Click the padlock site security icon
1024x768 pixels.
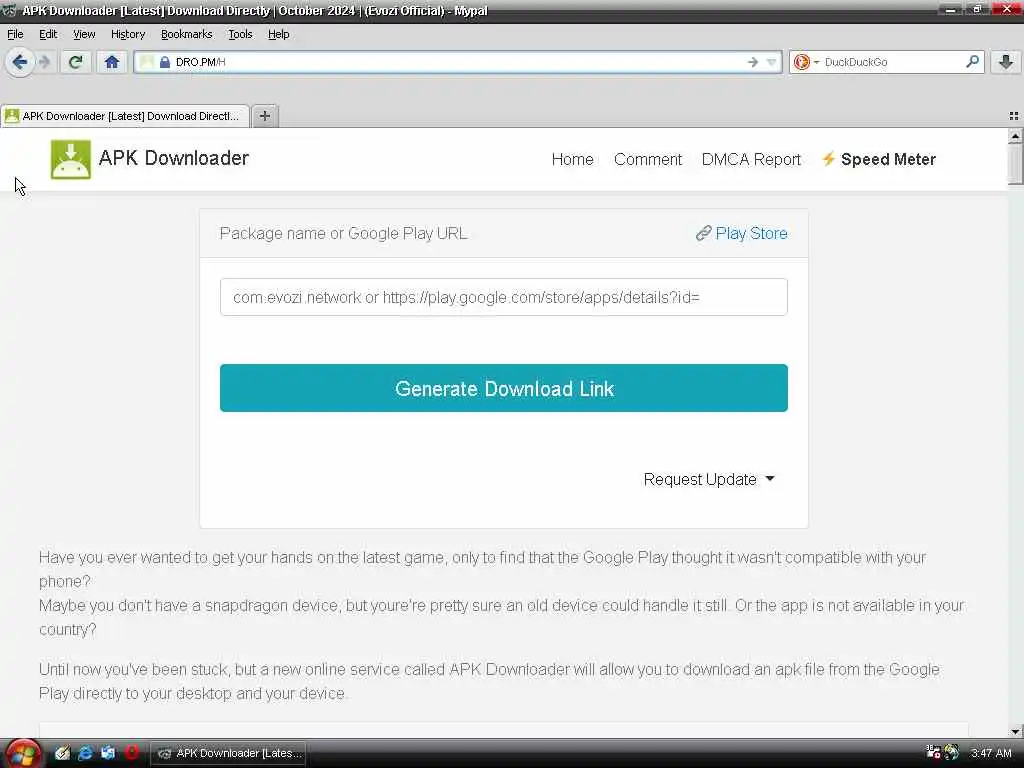tap(165, 62)
